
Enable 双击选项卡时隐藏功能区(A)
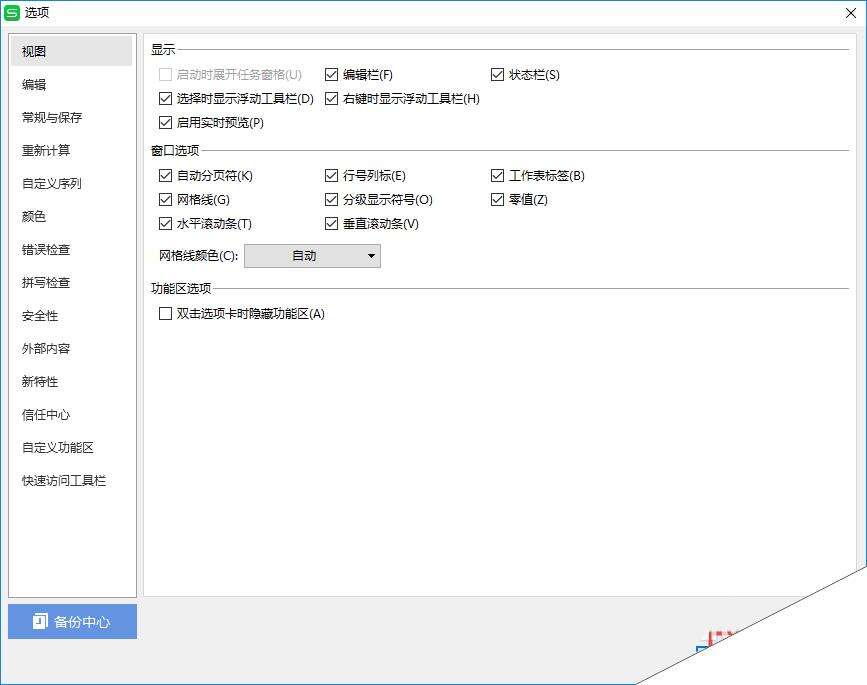165,313
